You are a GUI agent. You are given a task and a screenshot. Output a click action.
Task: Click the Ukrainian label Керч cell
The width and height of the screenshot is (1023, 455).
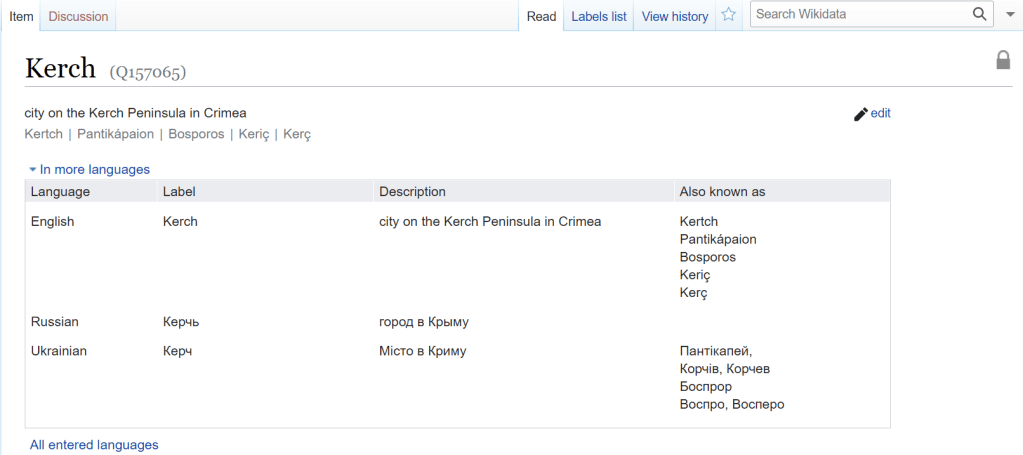click(x=177, y=351)
